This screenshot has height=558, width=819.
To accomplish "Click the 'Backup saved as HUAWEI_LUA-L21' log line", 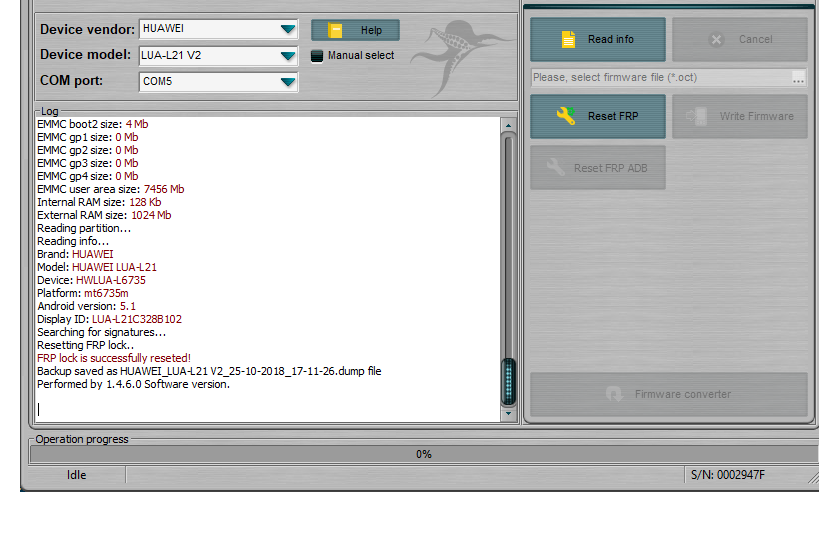I will [x=209, y=371].
